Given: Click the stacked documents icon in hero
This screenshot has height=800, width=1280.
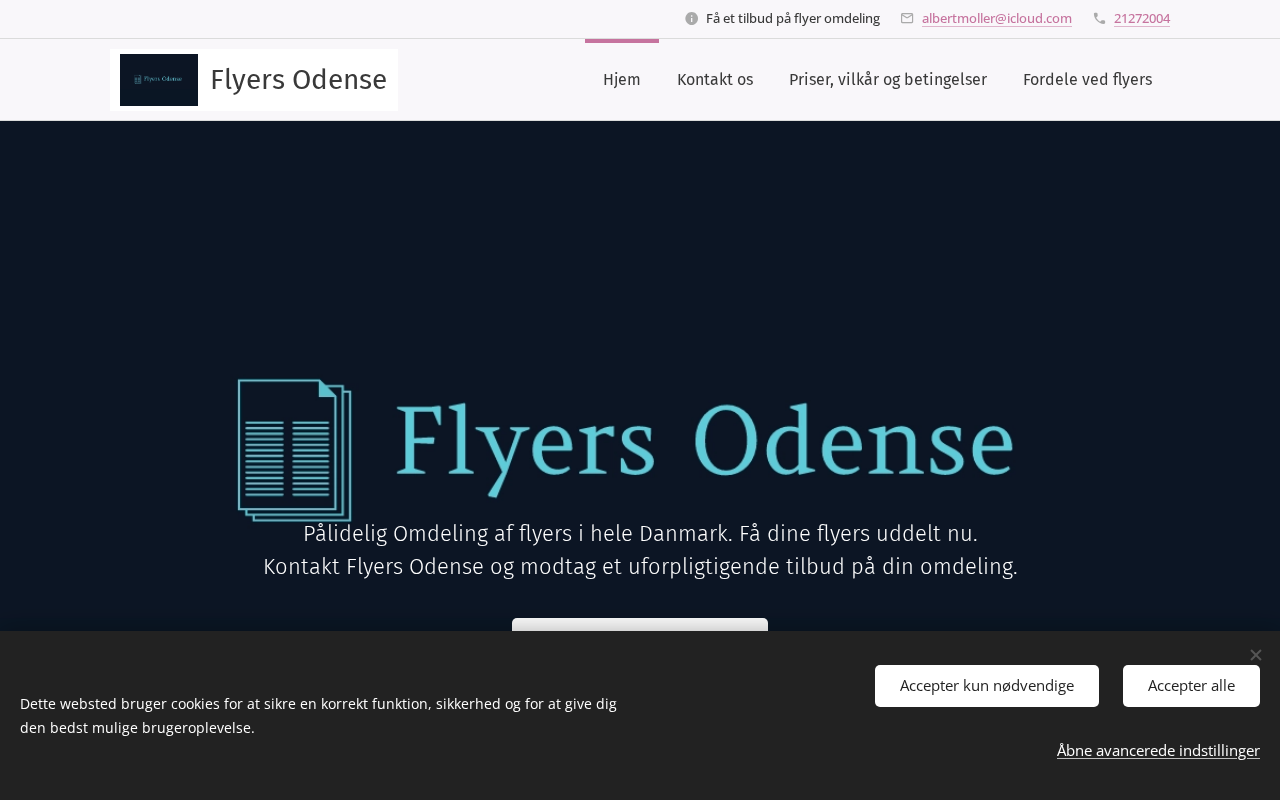Looking at the screenshot, I should tap(295, 450).
